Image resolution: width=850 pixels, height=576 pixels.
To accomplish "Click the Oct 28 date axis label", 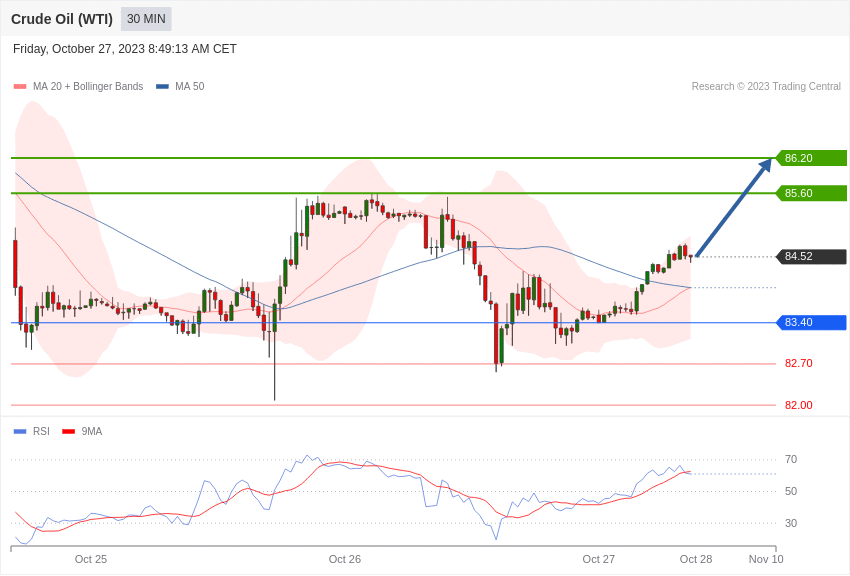I will (696, 559).
